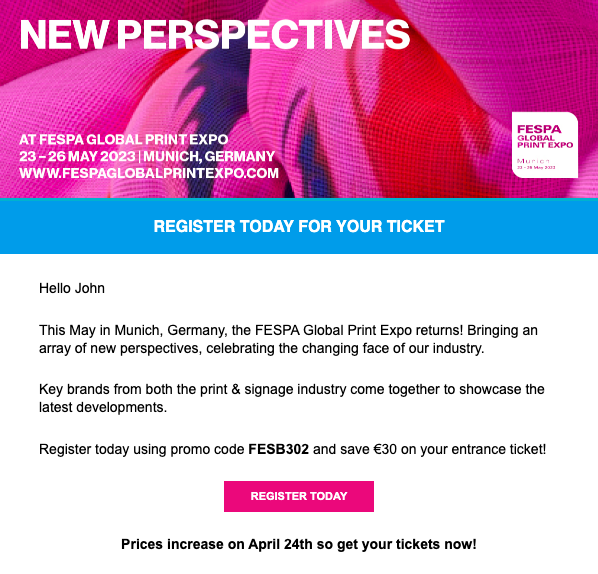Click the Prices increase on April 24th notice
This screenshot has width=598, height=574.
pos(299,544)
